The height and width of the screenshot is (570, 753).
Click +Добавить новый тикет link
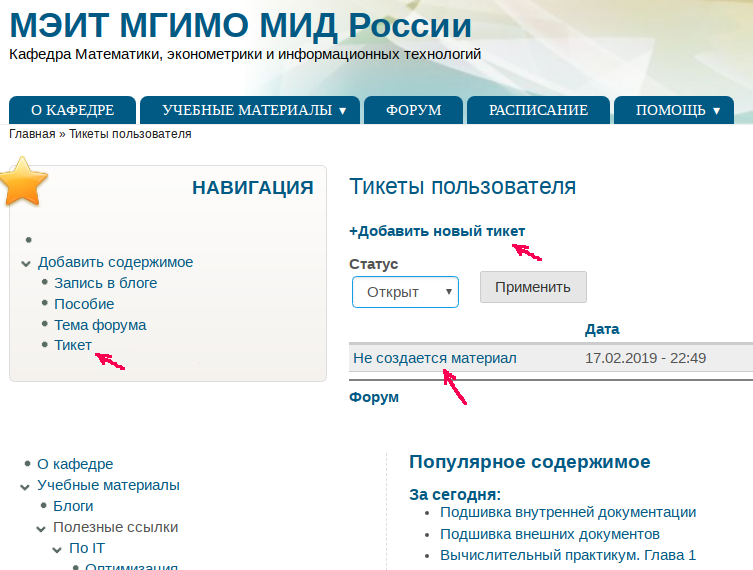(437, 231)
